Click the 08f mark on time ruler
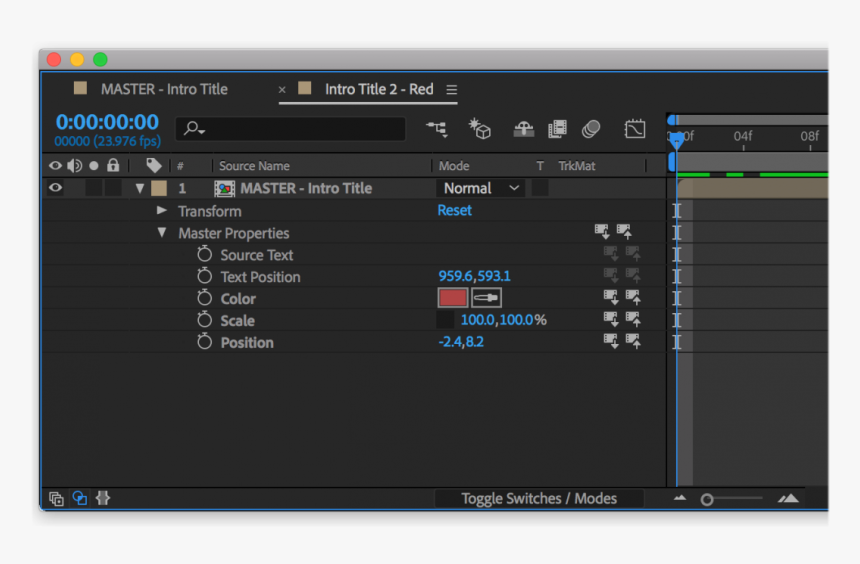The height and width of the screenshot is (564, 860). click(810, 136)
